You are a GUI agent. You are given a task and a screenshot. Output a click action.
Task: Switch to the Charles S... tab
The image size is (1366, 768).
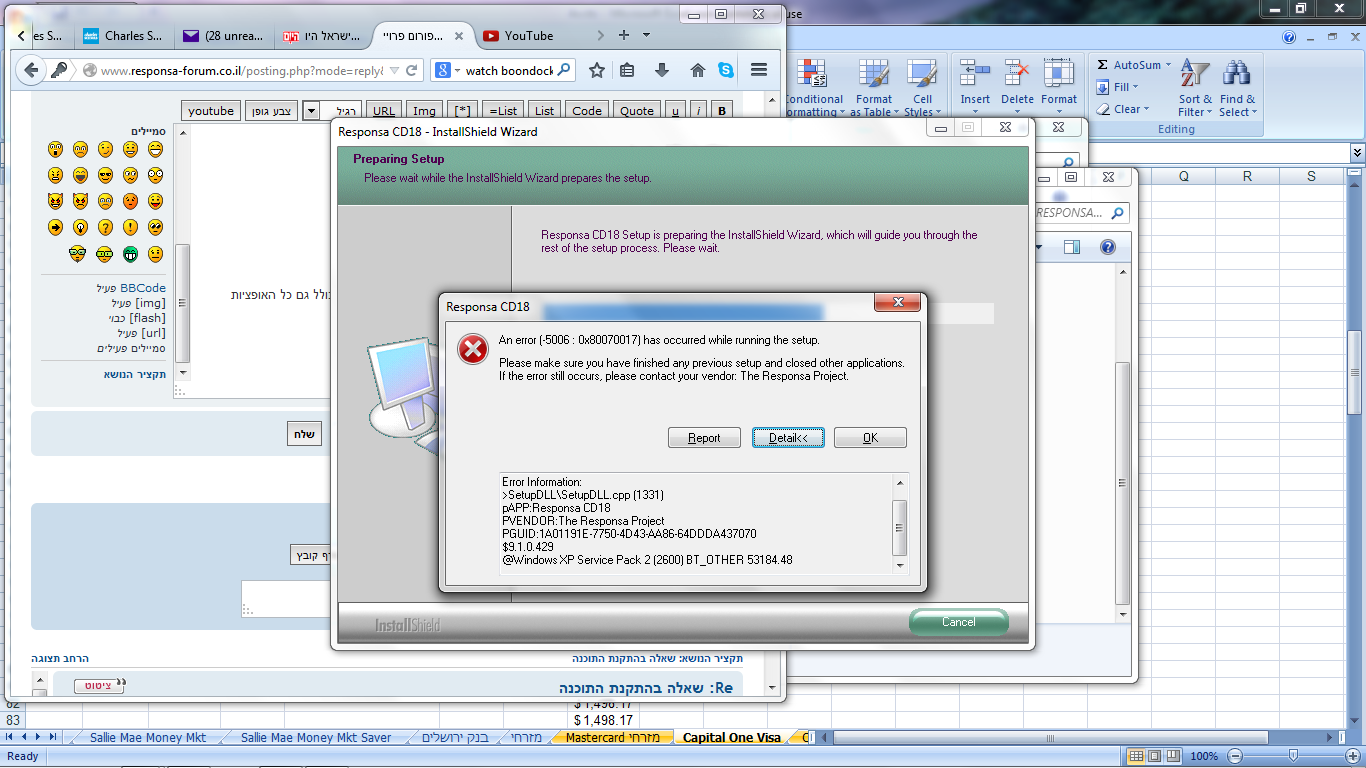tap(124, 35)
